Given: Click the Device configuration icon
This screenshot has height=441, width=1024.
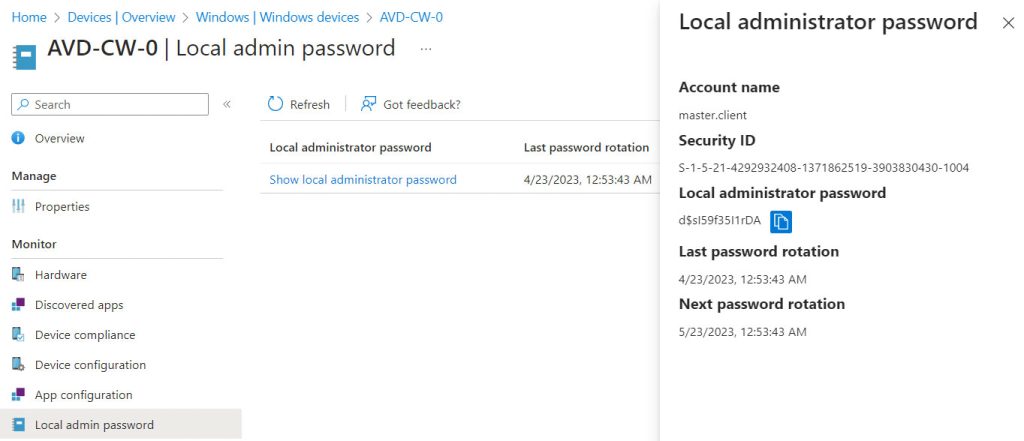Looking at the screenshot, I should coord(18,365).
